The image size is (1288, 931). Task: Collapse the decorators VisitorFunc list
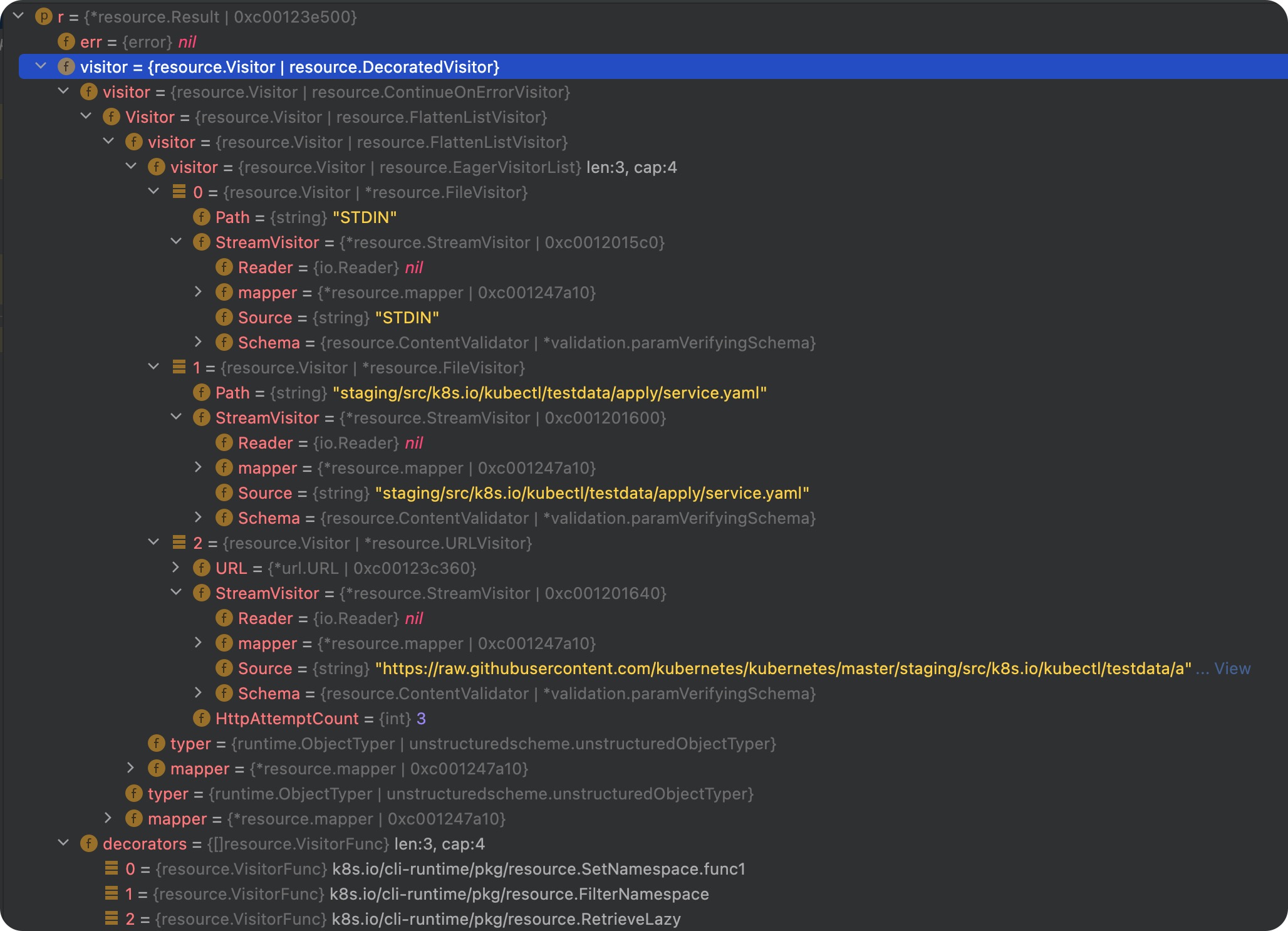tap(63, 843)
